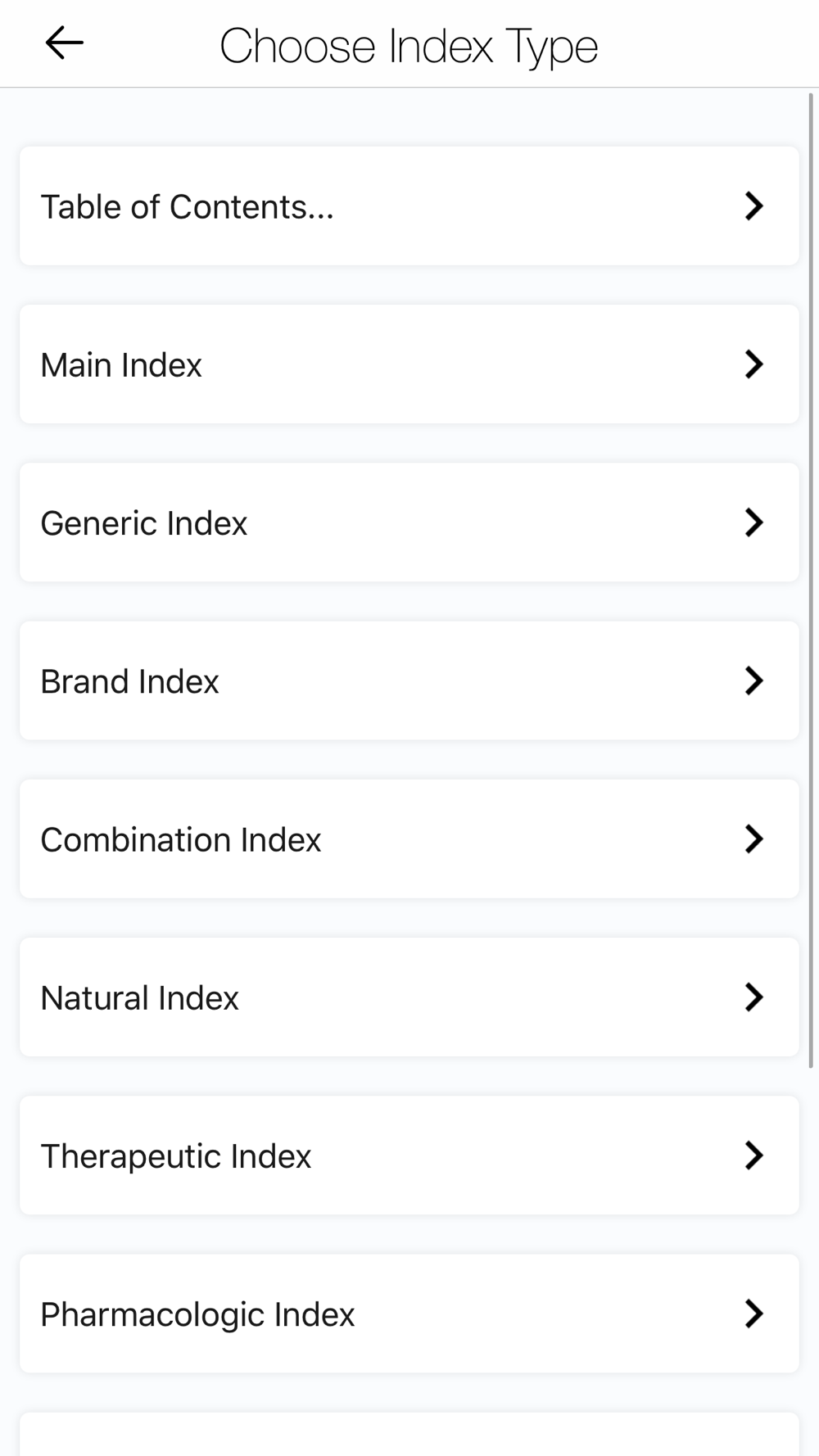The image size is (819, 1456).
Task: Open Table of Contents entry
Action: coord(409,206)
